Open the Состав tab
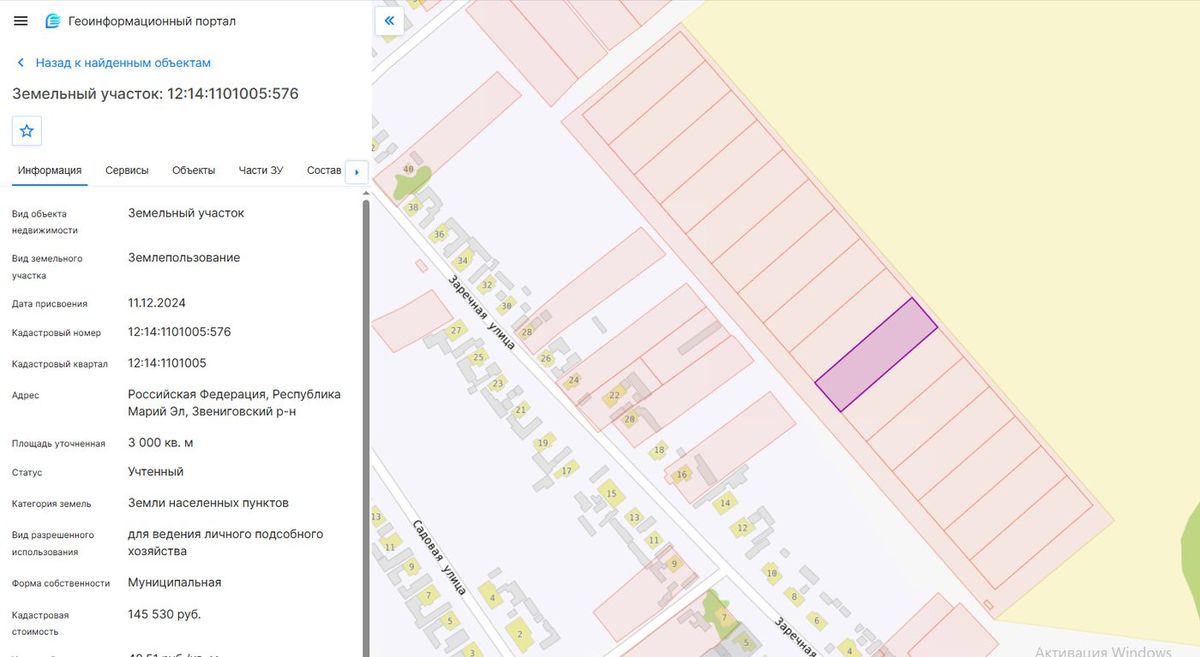The image size is (1200, 657). click(x=324, y=170)
